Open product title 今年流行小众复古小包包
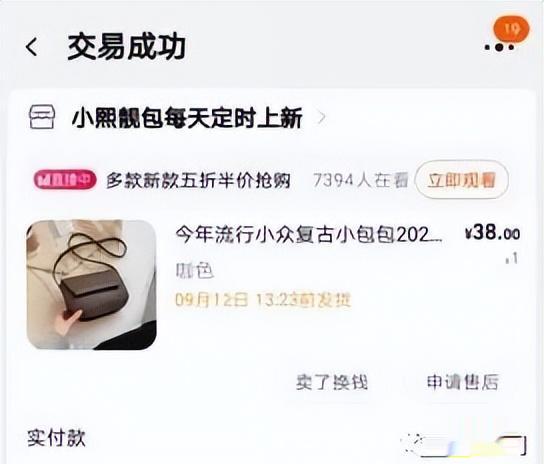Image resolution: width=544 pixels, height=464 pixels. coord(309,235)
